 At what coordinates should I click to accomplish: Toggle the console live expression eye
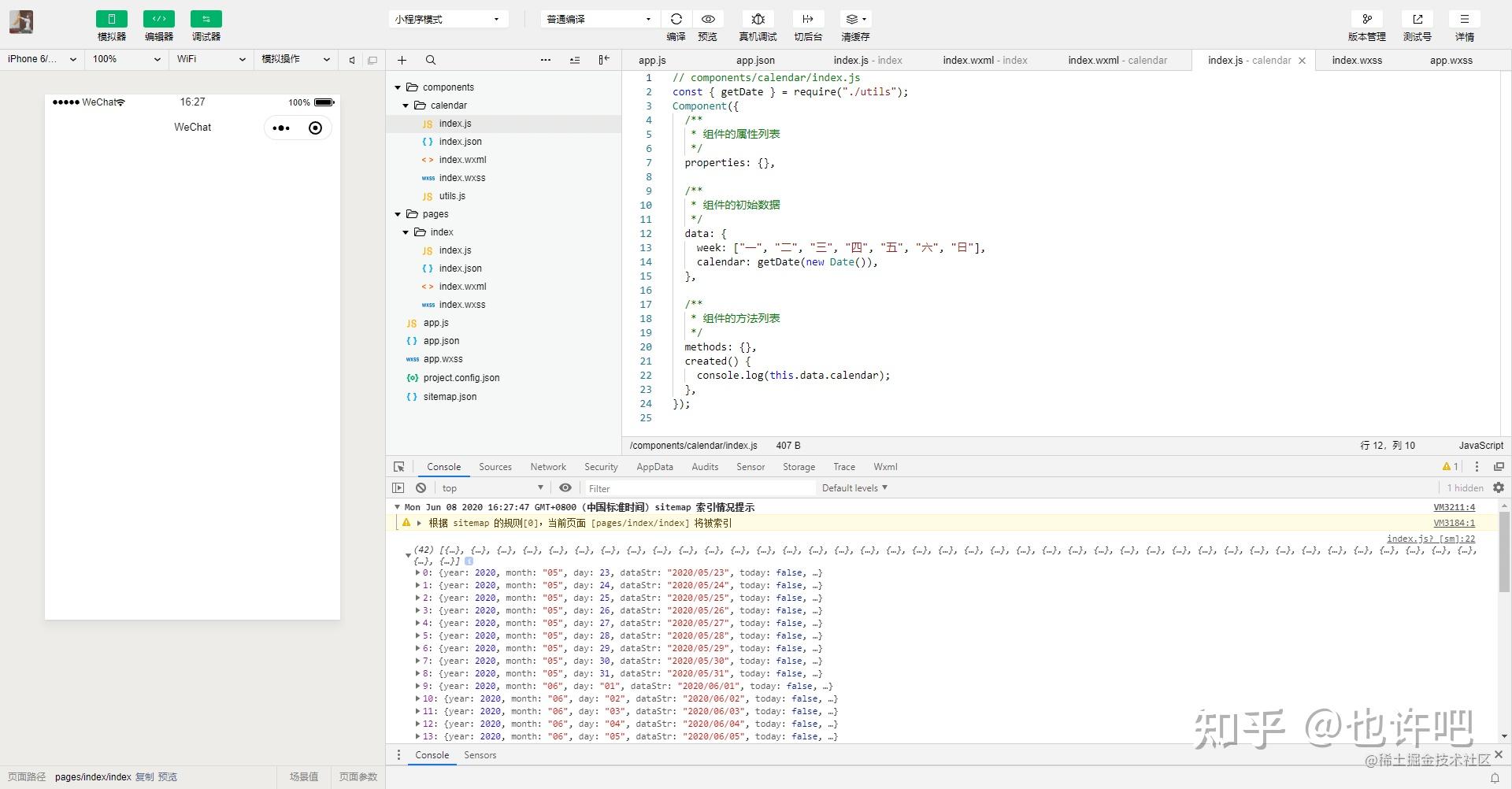click(x=565, y=488)
